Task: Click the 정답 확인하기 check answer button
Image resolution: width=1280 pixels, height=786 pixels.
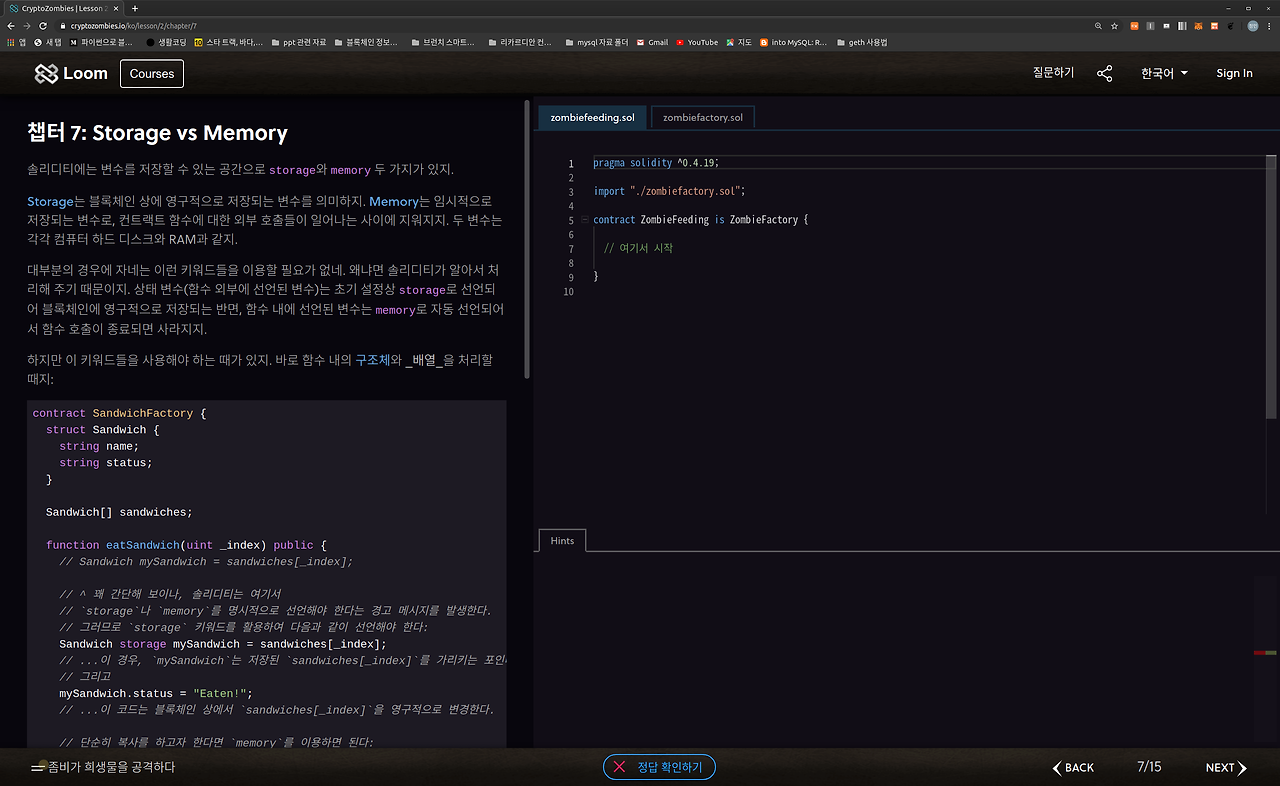Action: (659, 767)
